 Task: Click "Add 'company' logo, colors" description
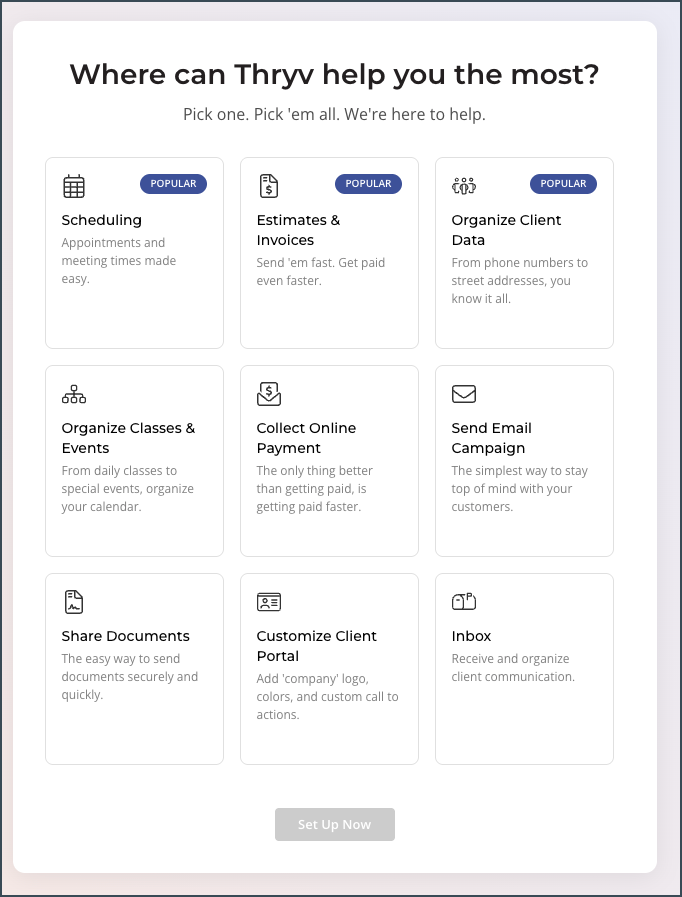coord(328,697)
